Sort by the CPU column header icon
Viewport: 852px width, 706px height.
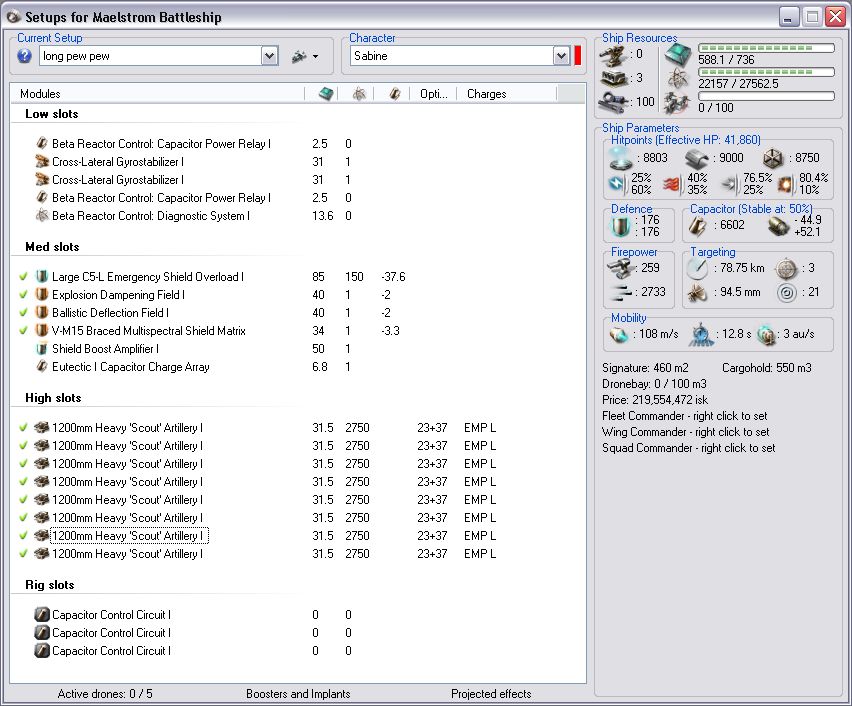point(325,93)
